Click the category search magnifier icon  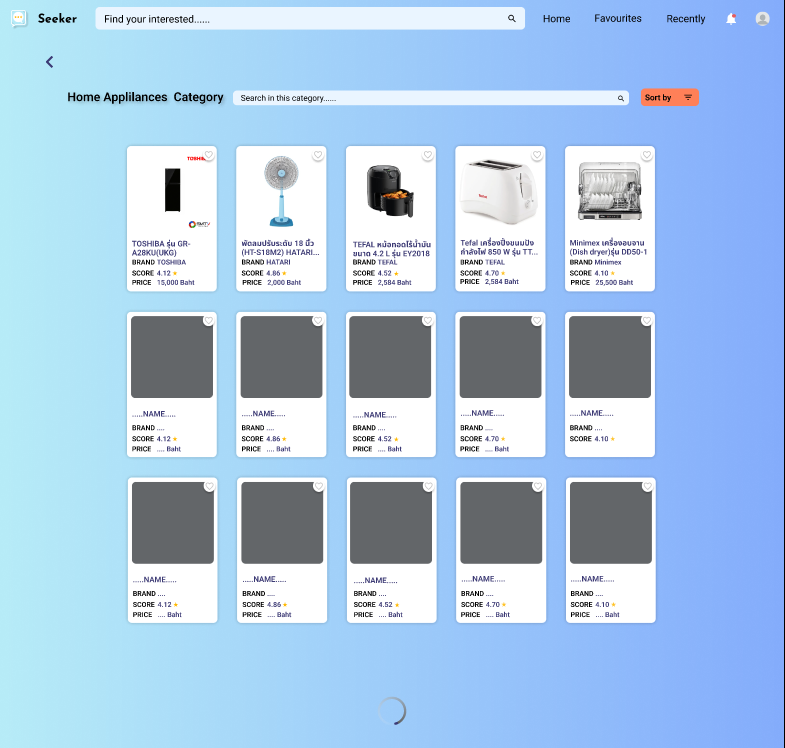click(x=620, y=98)
